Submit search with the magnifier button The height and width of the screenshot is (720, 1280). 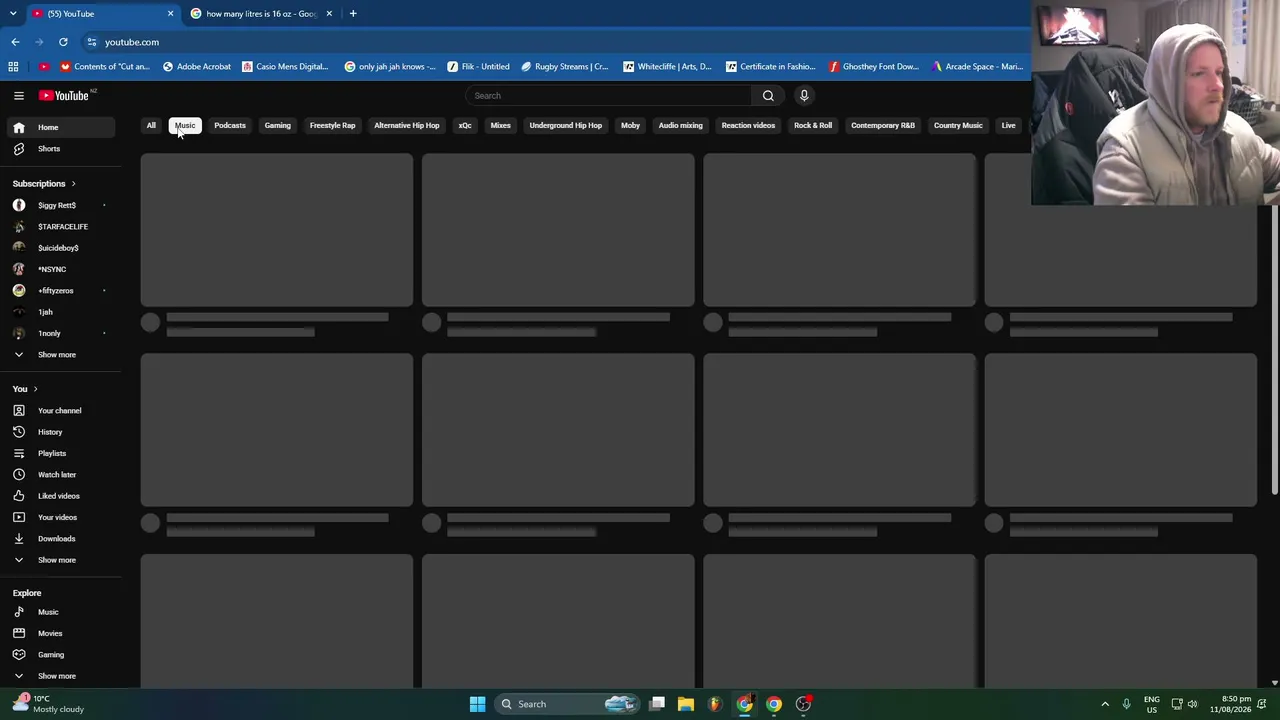coord(768,96)
